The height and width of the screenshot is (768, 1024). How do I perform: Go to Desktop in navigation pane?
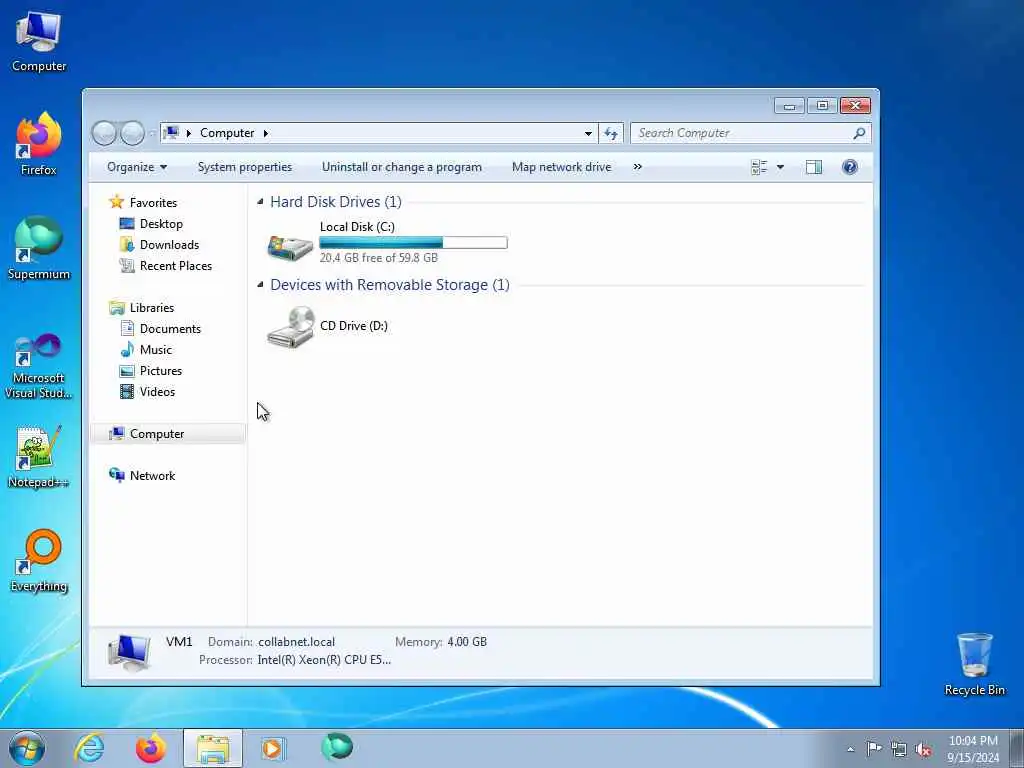click(161, 223)
